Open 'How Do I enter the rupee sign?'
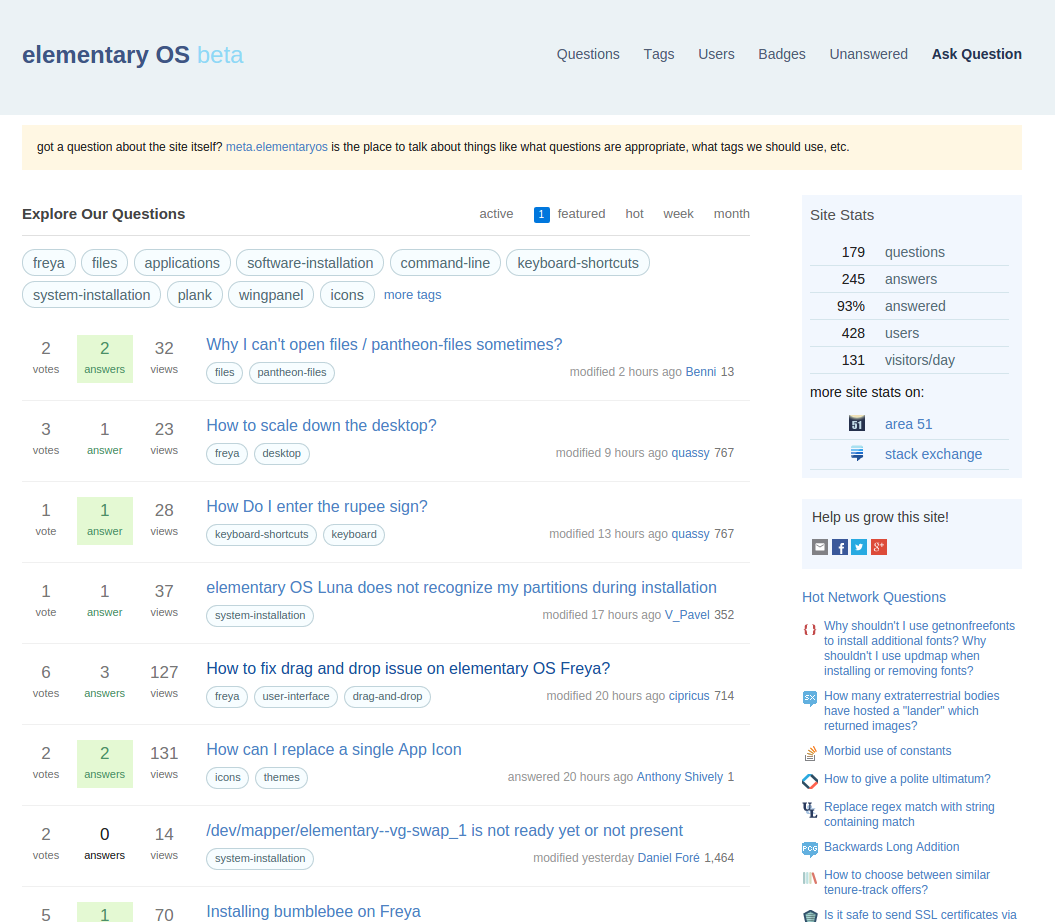 [x=317, y=507]
